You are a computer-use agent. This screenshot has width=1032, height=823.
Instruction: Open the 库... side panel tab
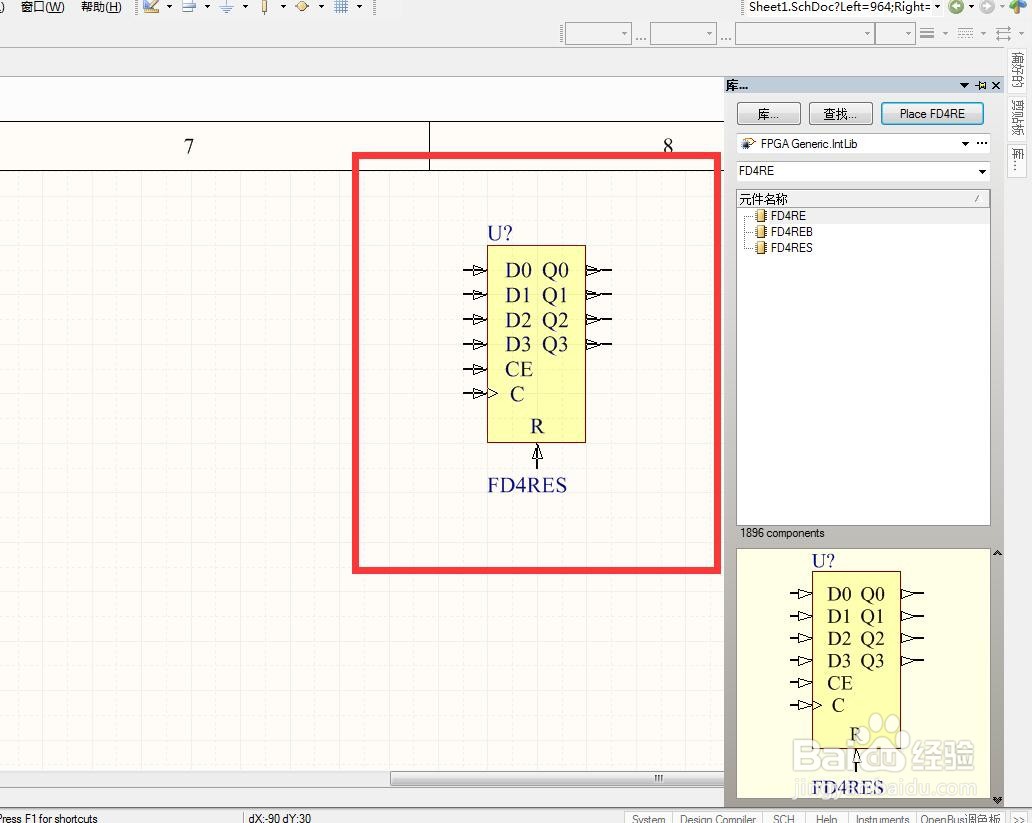pos(1018,160)
